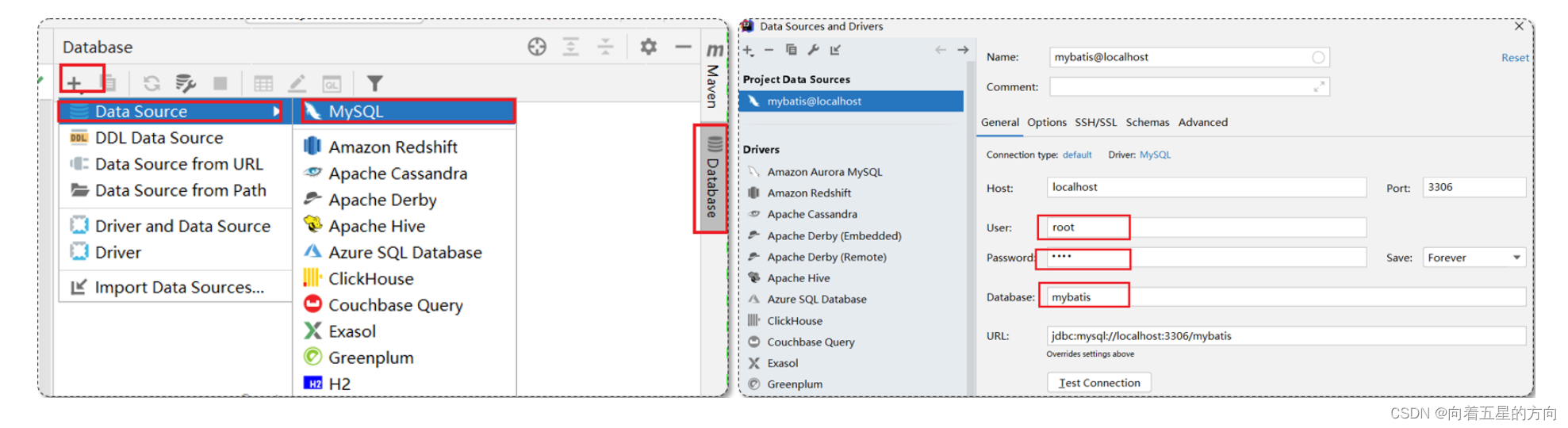This screenshot has width=1568, height=428.
Task: Switch to the Options tab
Action: coord(1046,122)
